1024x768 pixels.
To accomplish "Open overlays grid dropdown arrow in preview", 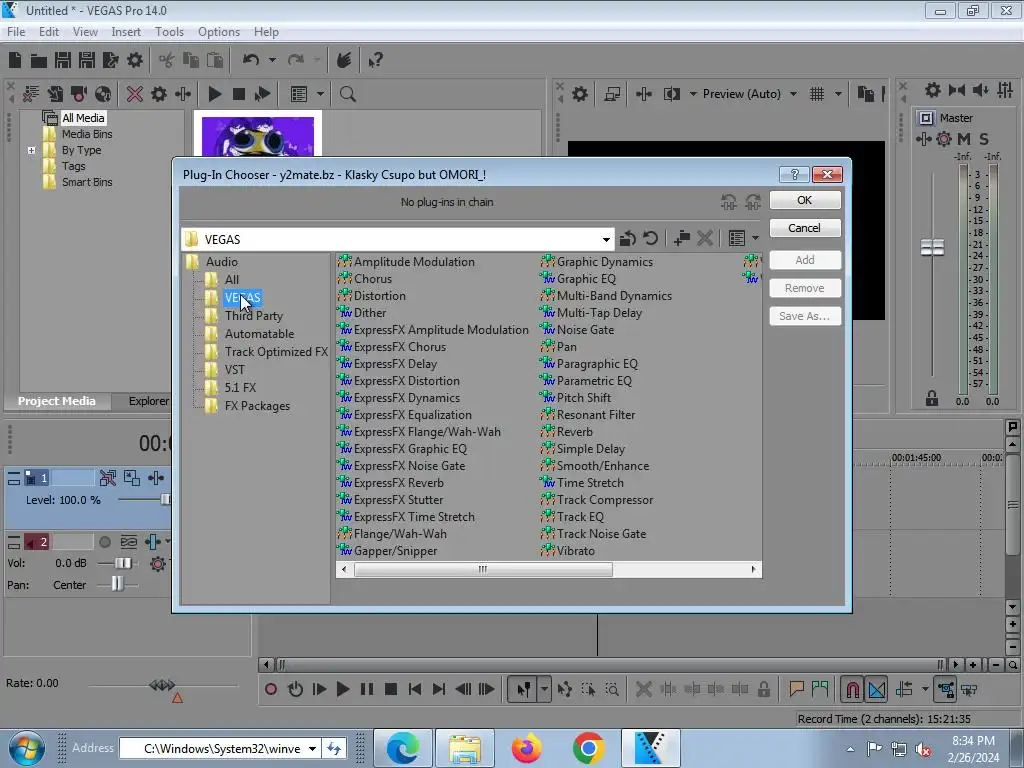I will [839, 94].
